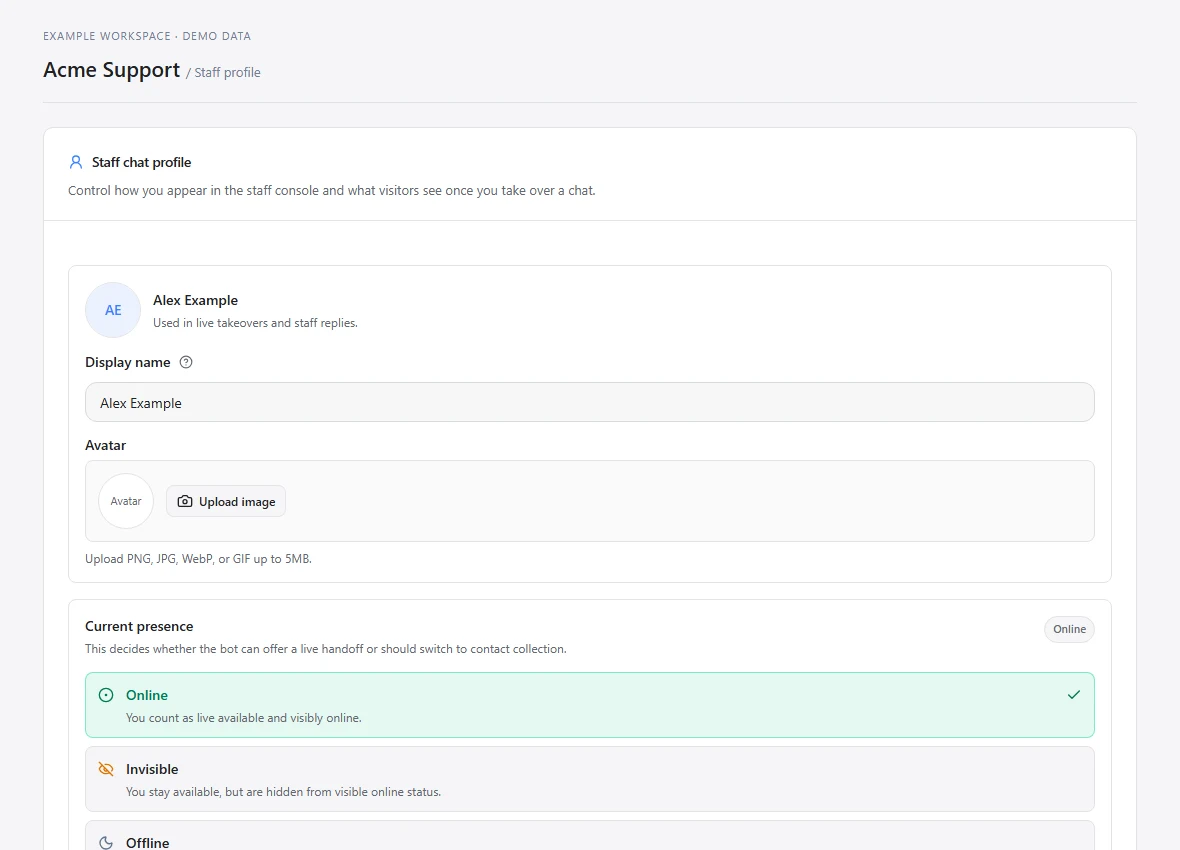Image resolution: width=1180 pixels, height=850 pixels.
Task: Click 'This decides whether the bot can offer' text
Action: [326, 649]
